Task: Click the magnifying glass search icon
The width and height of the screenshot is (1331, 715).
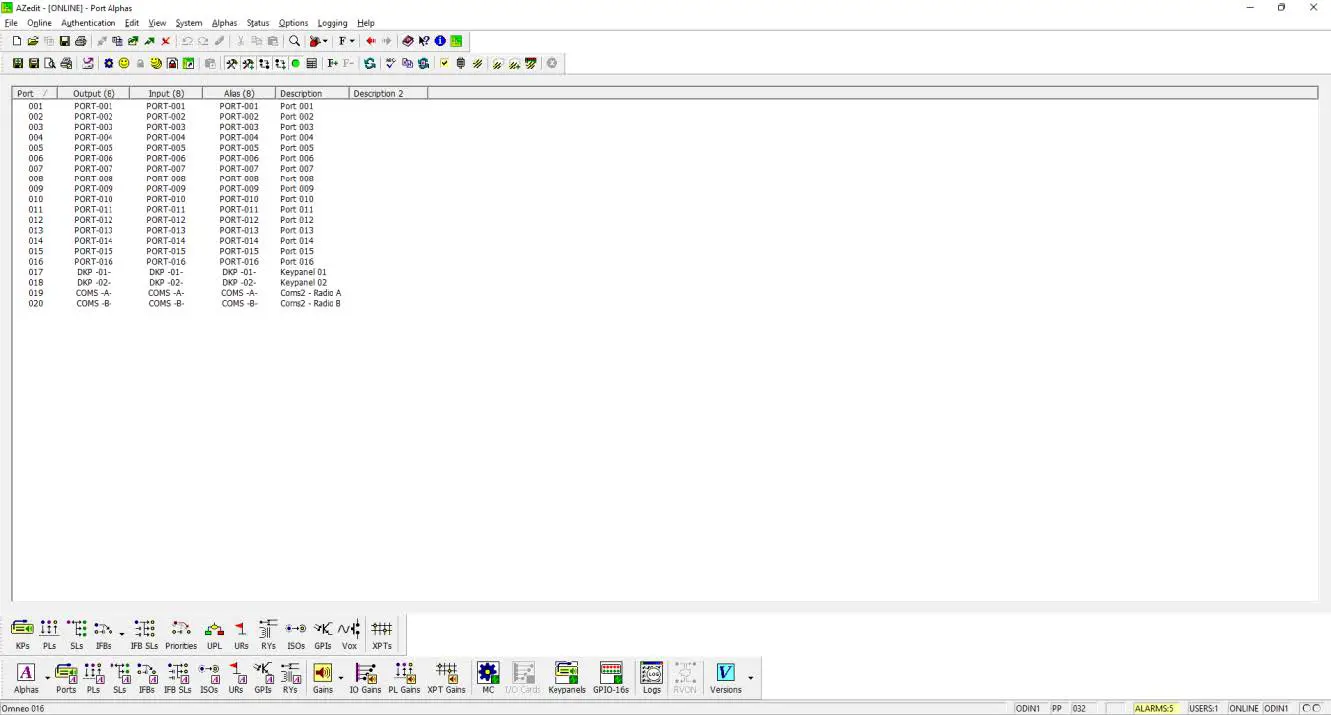Action: pyautogui.click(x=295, y=41)
